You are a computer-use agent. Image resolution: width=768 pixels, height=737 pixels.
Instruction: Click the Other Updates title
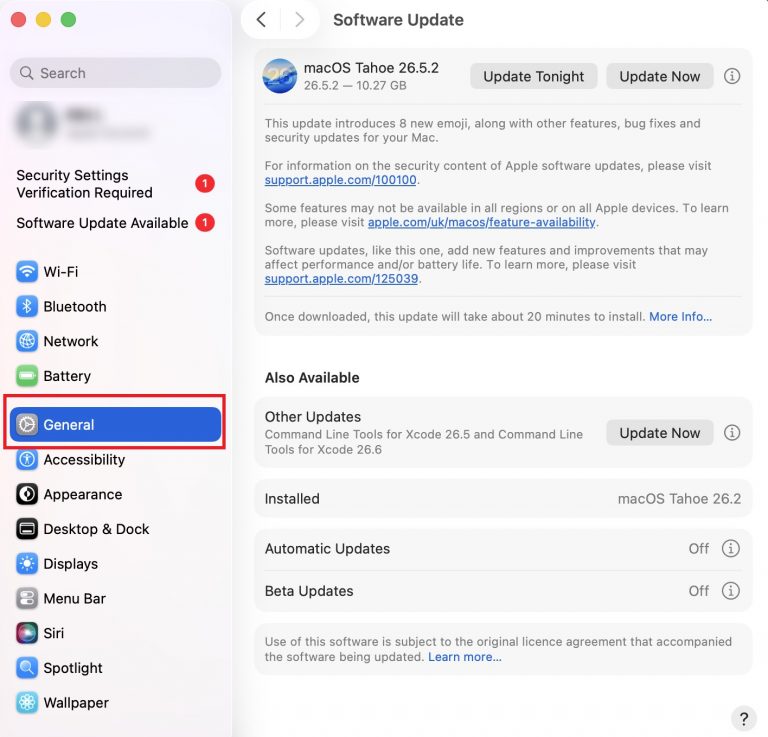click(x=312, y=417)
